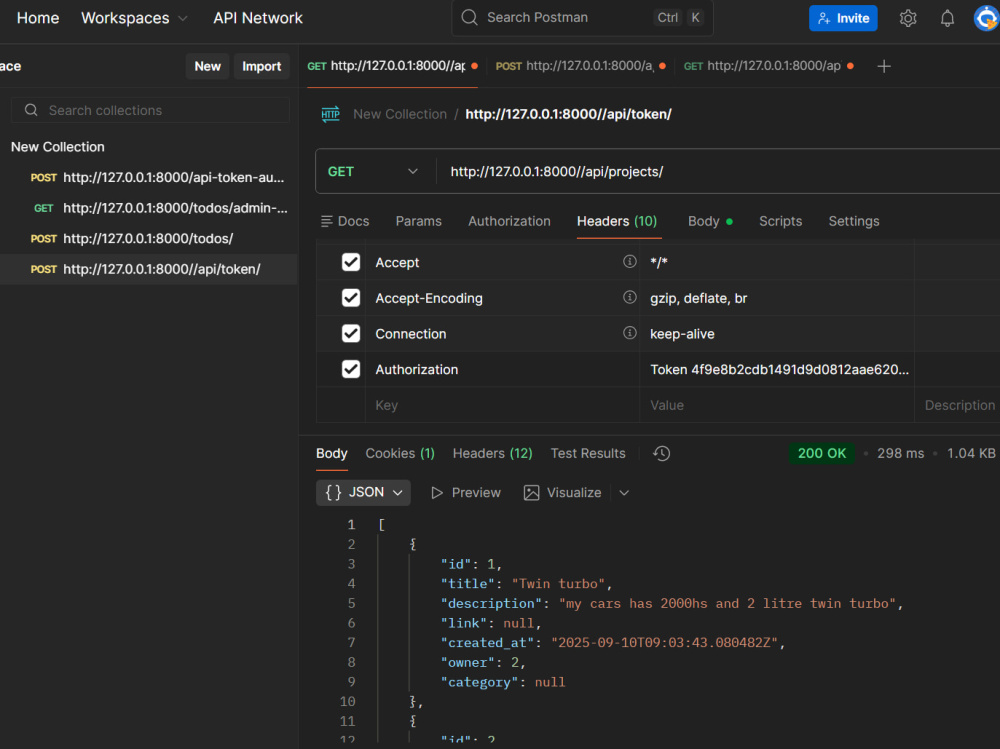Click the Invite button
The width and height of the screenshot is (1000, 749).
[843, 18]
